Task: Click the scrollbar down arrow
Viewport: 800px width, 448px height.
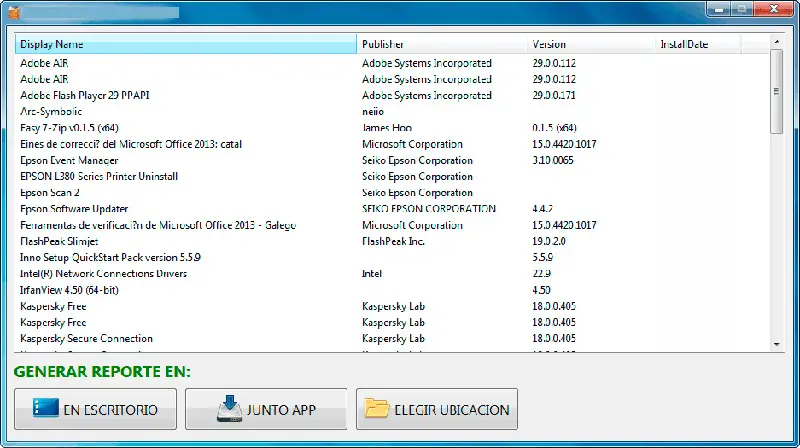Action: coord(777,344)
